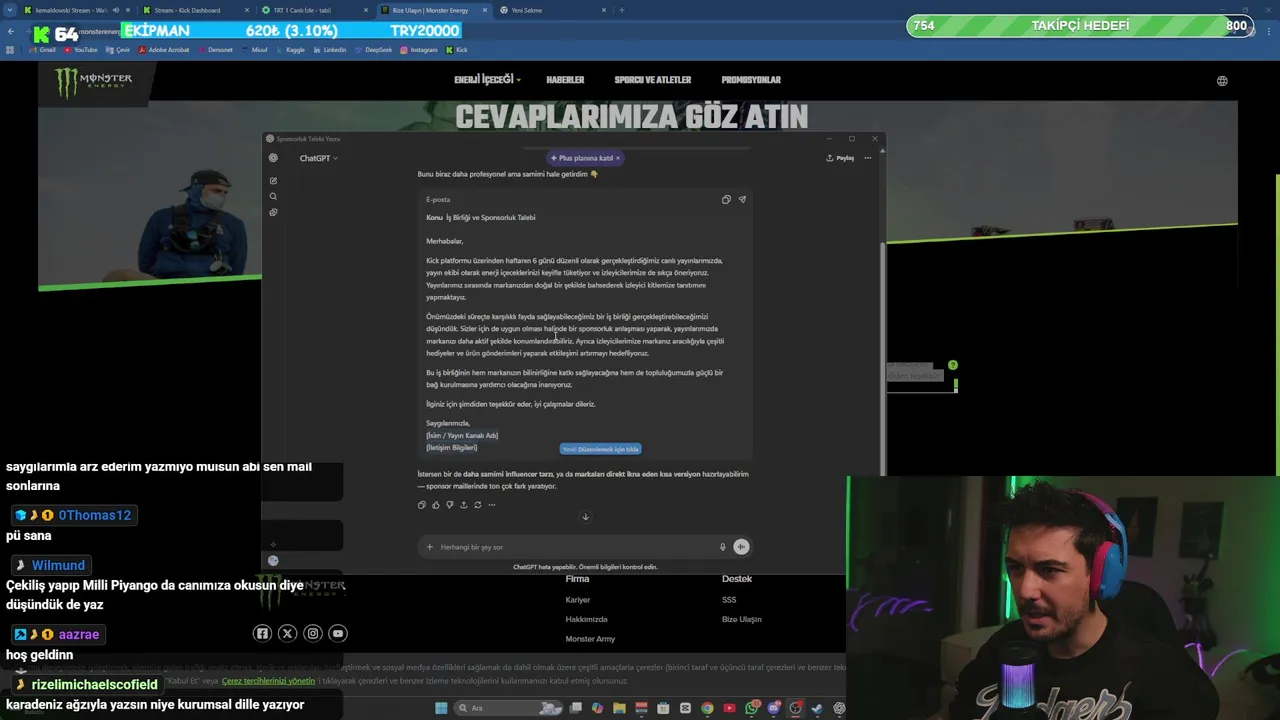1280x720 pixels.
Task: Jump to bottom with the down-arrow button
Action: coord(585,517)
